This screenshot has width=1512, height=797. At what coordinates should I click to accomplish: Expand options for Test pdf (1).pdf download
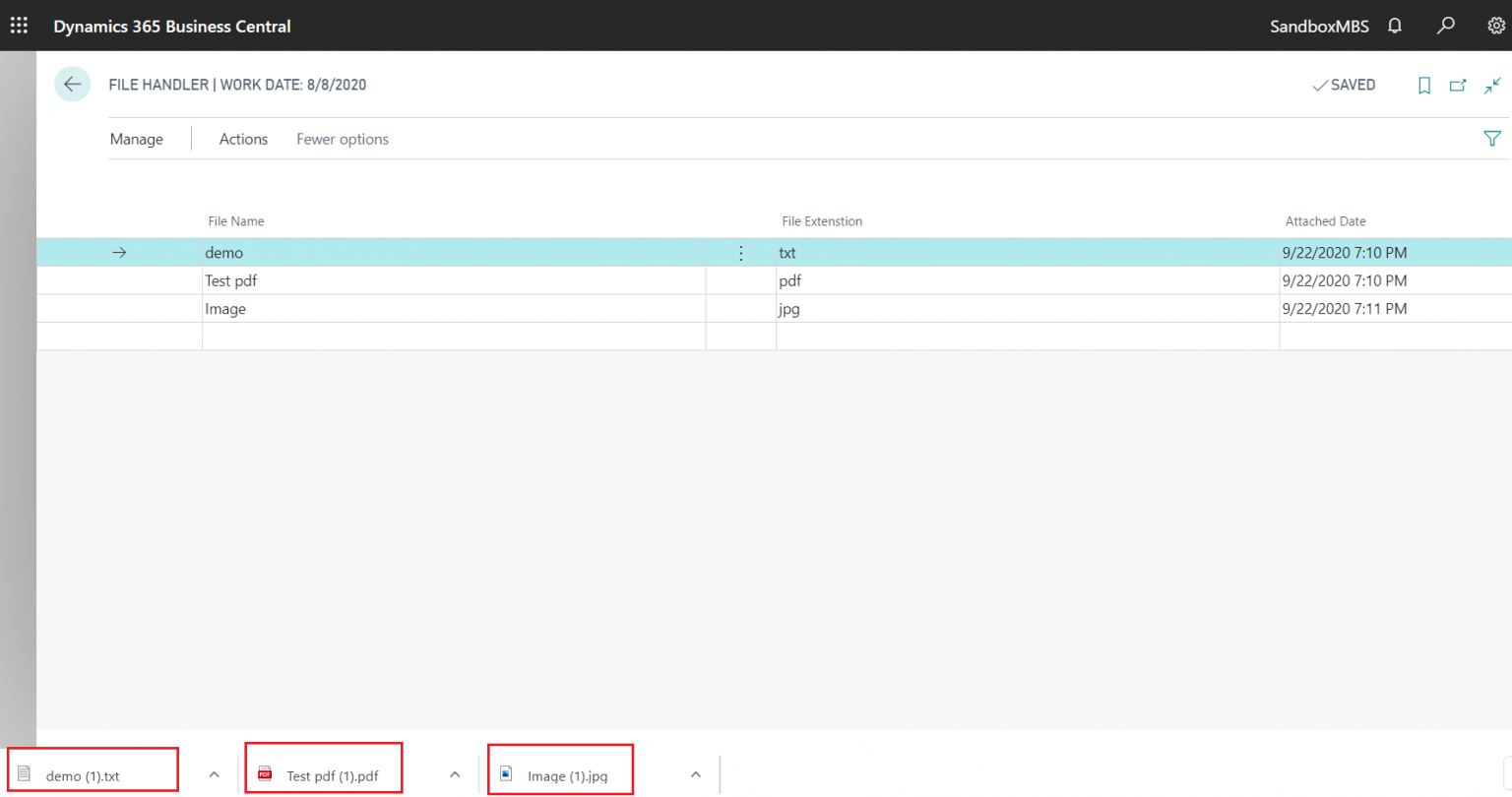[454, 774]
